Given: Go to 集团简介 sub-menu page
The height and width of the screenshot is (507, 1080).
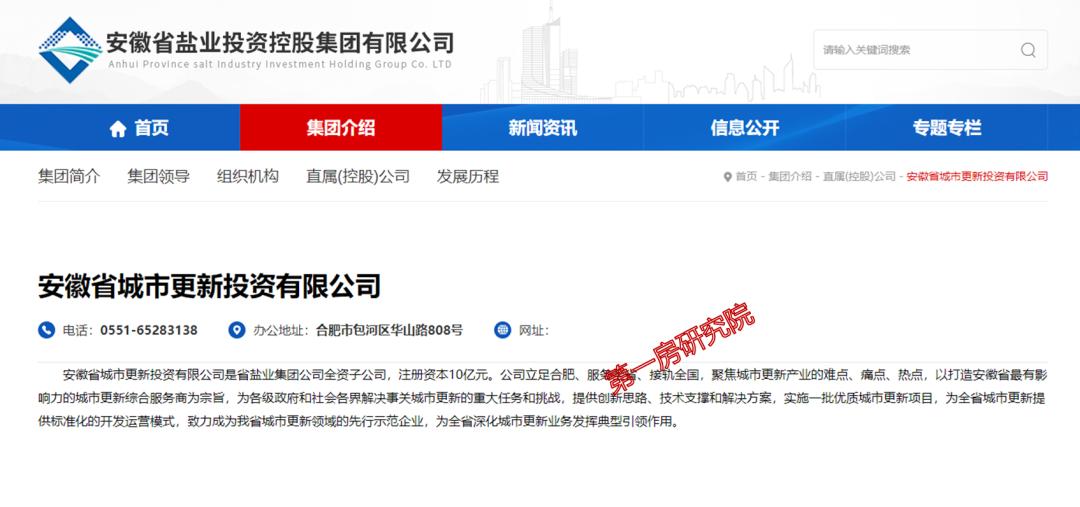Looking at the screenshot, I should [x=69, y=176].
